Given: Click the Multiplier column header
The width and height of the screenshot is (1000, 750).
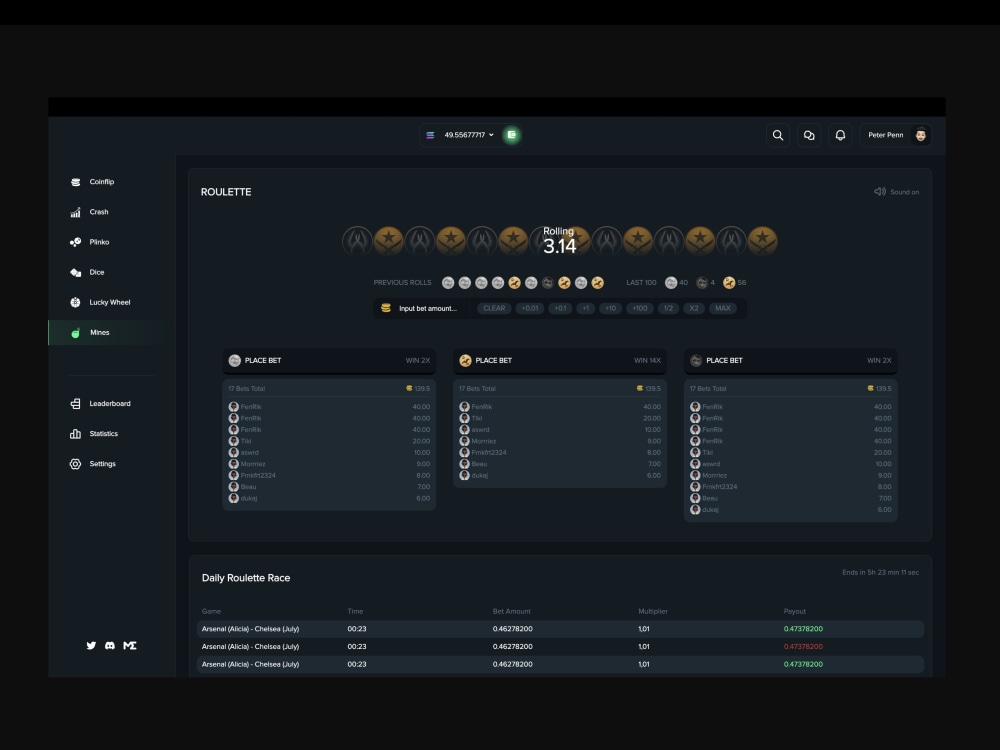Looking at the screenshot, I should coord(653,612).
